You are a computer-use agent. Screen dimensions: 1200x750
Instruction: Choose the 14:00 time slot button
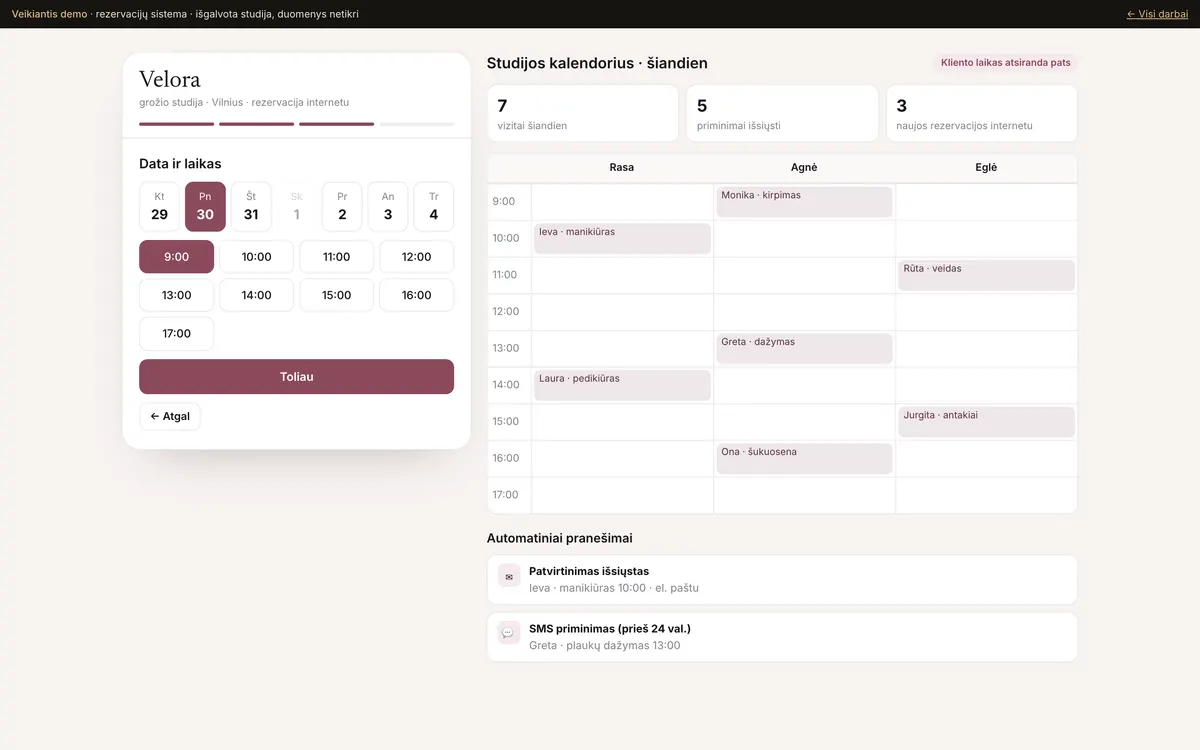click(x=256, y=295)
